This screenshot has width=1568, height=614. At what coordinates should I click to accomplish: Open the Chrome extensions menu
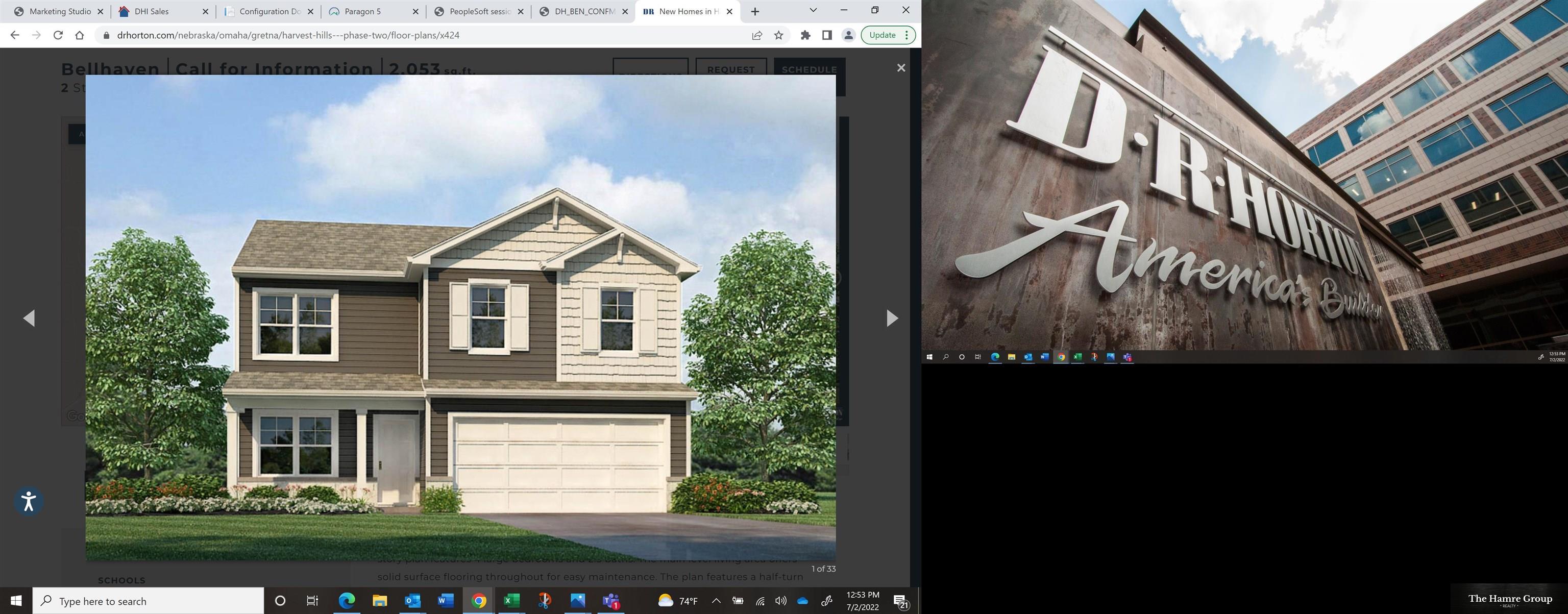point(805,35)
